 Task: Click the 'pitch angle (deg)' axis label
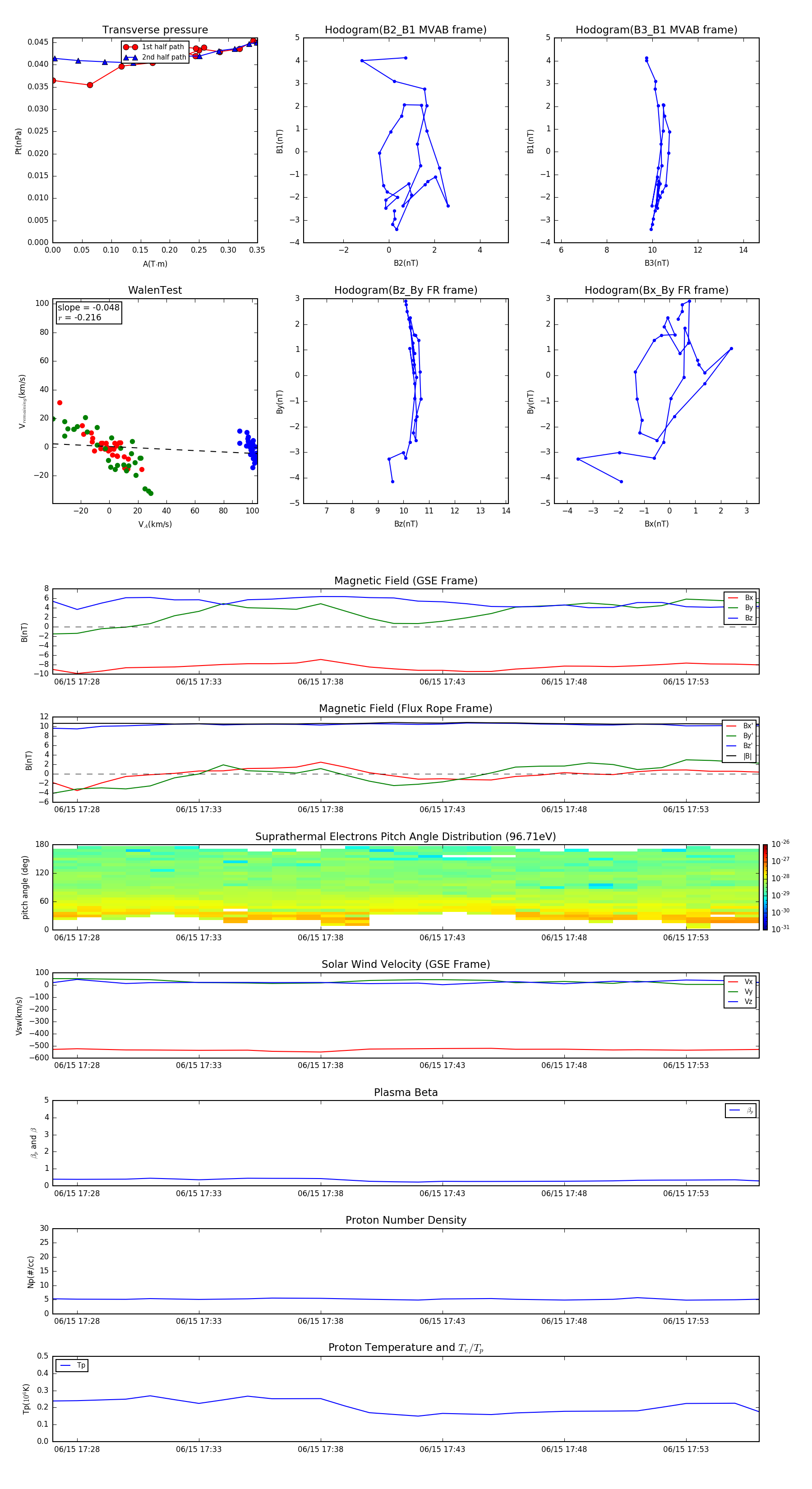pyautogui.click(x=25, y=887)
